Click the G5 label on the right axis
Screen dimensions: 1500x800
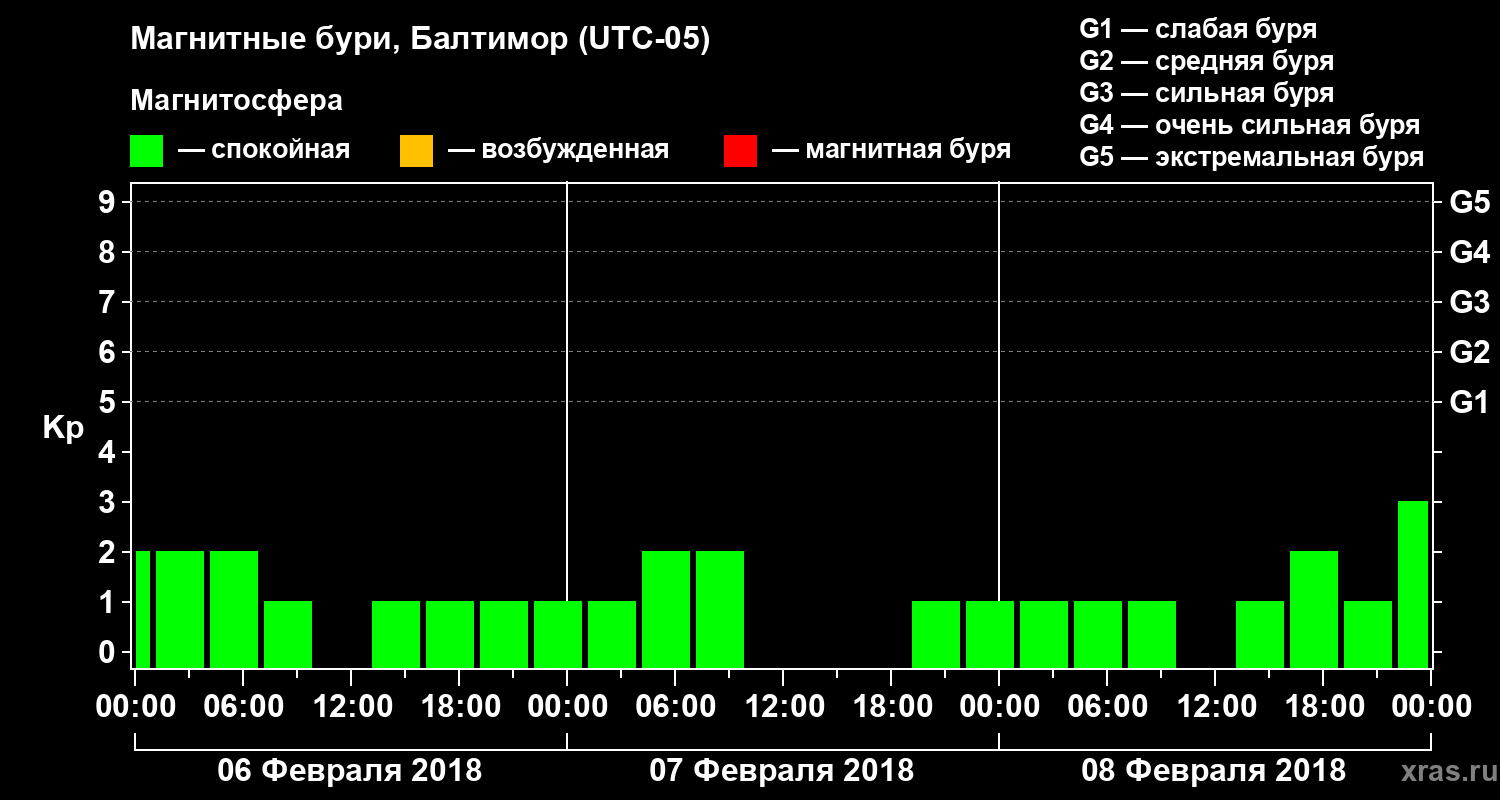pos(1469,202)
